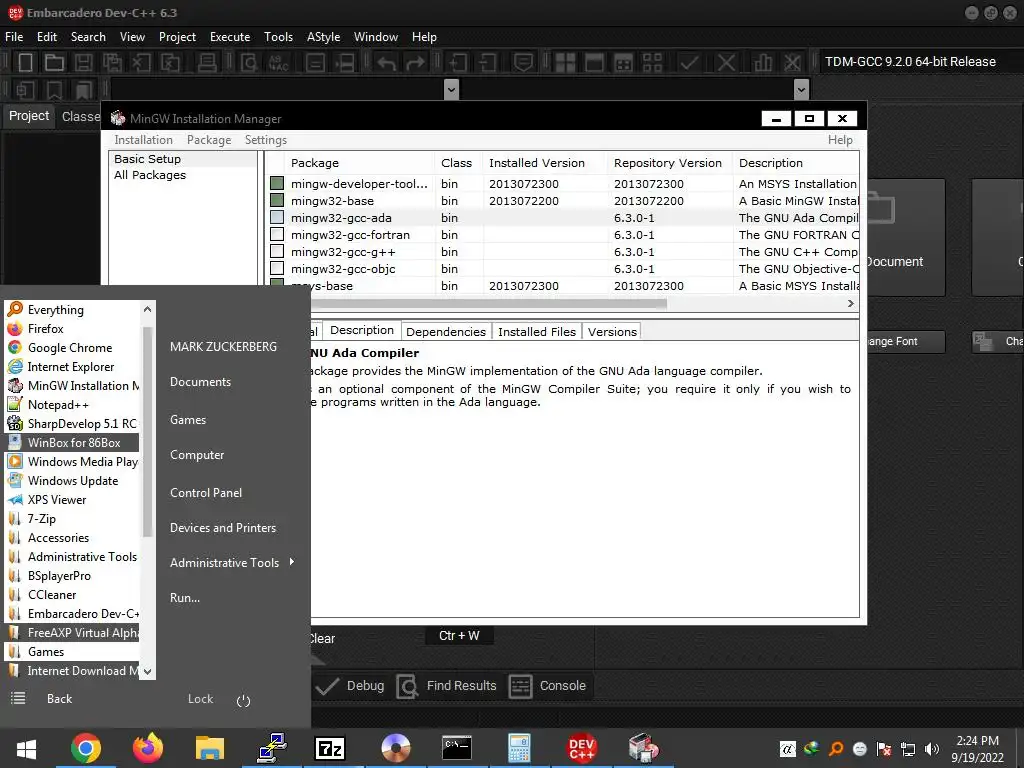Click the Replace toolbar icon
Viewport: 1024px width, 768px height.
tap(279, 62)
